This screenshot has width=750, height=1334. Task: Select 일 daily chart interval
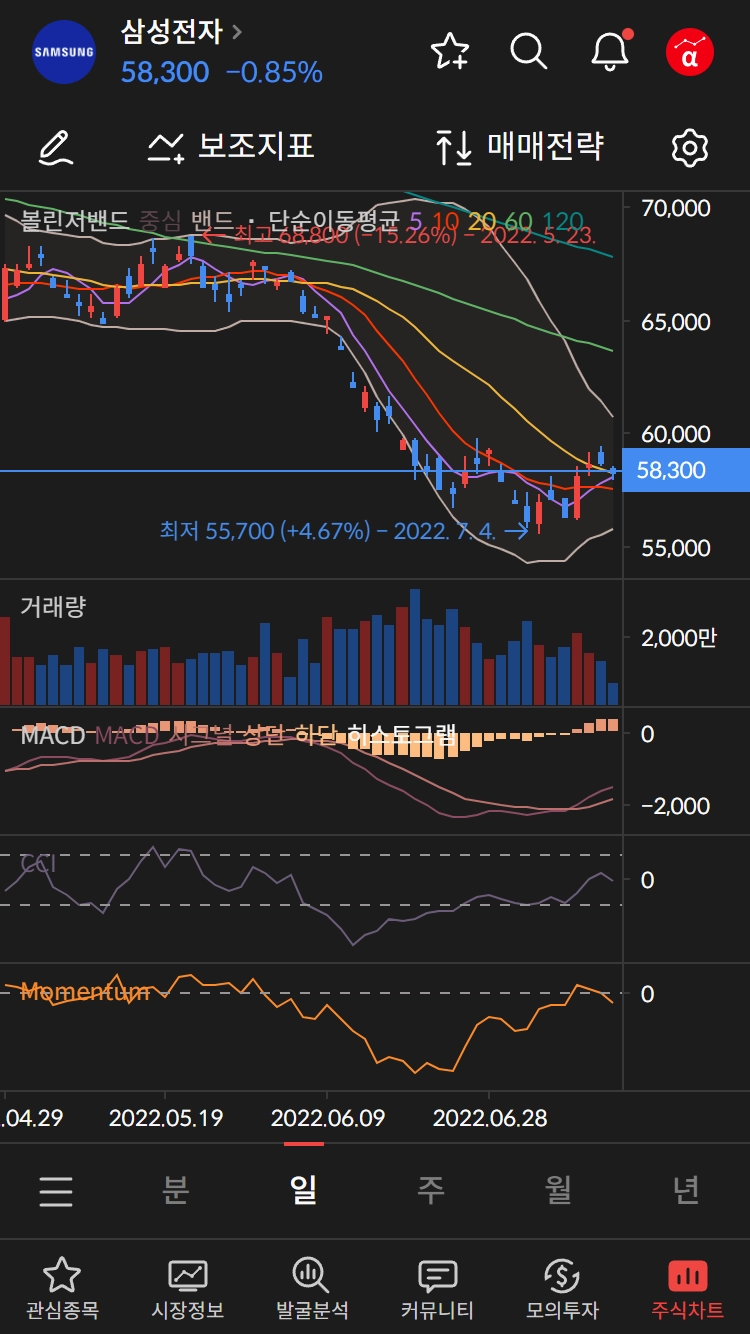tap(304, 1190)
